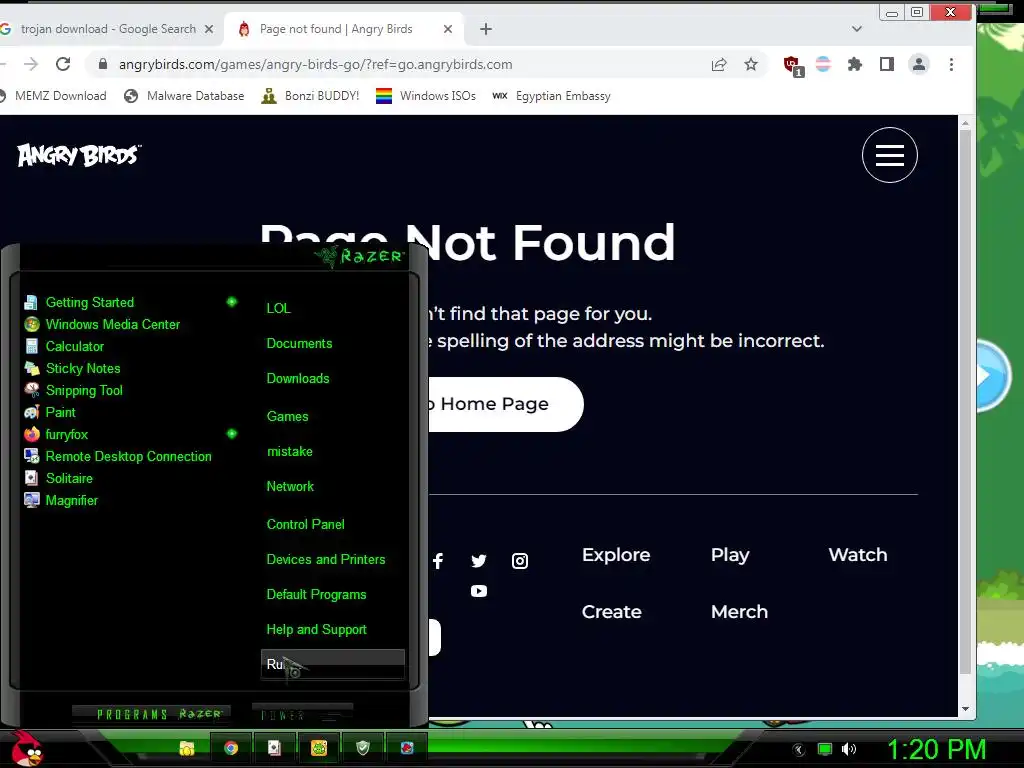Image resolution: width=1024 pixels, height=768 pixels.
Task: Open Angry Birds Instagram icon
Action: point(520,561)
